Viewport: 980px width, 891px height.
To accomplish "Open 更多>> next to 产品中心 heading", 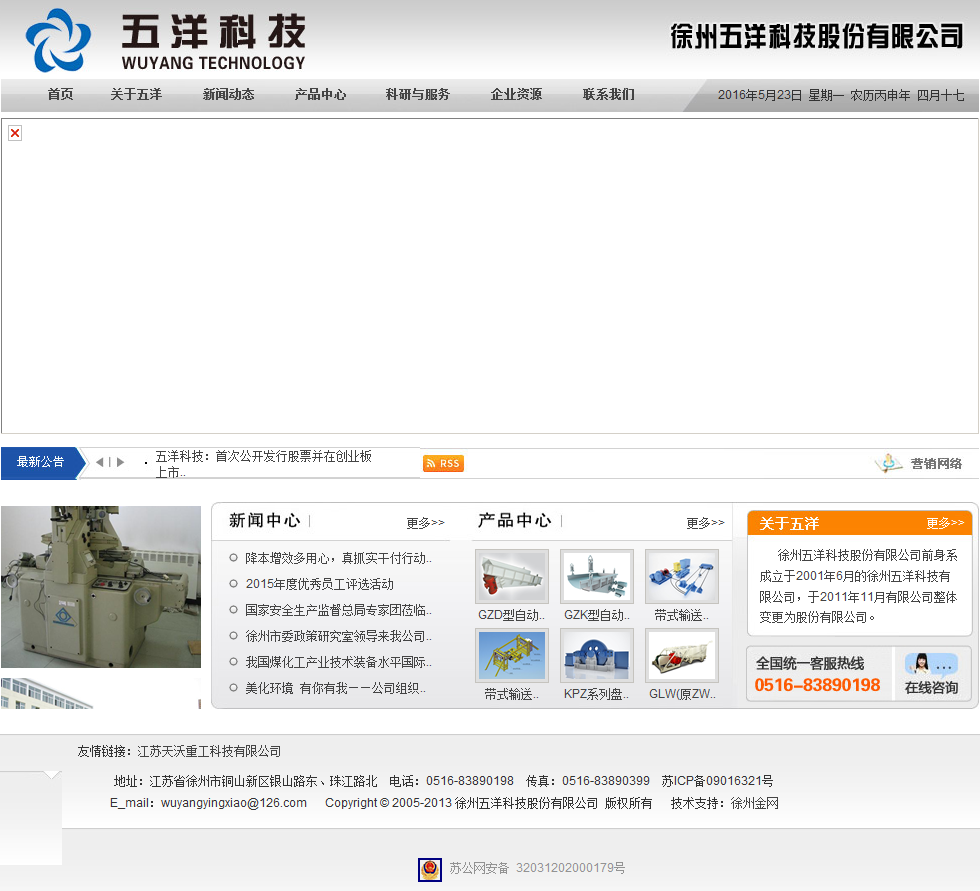I will coord(705,523).
